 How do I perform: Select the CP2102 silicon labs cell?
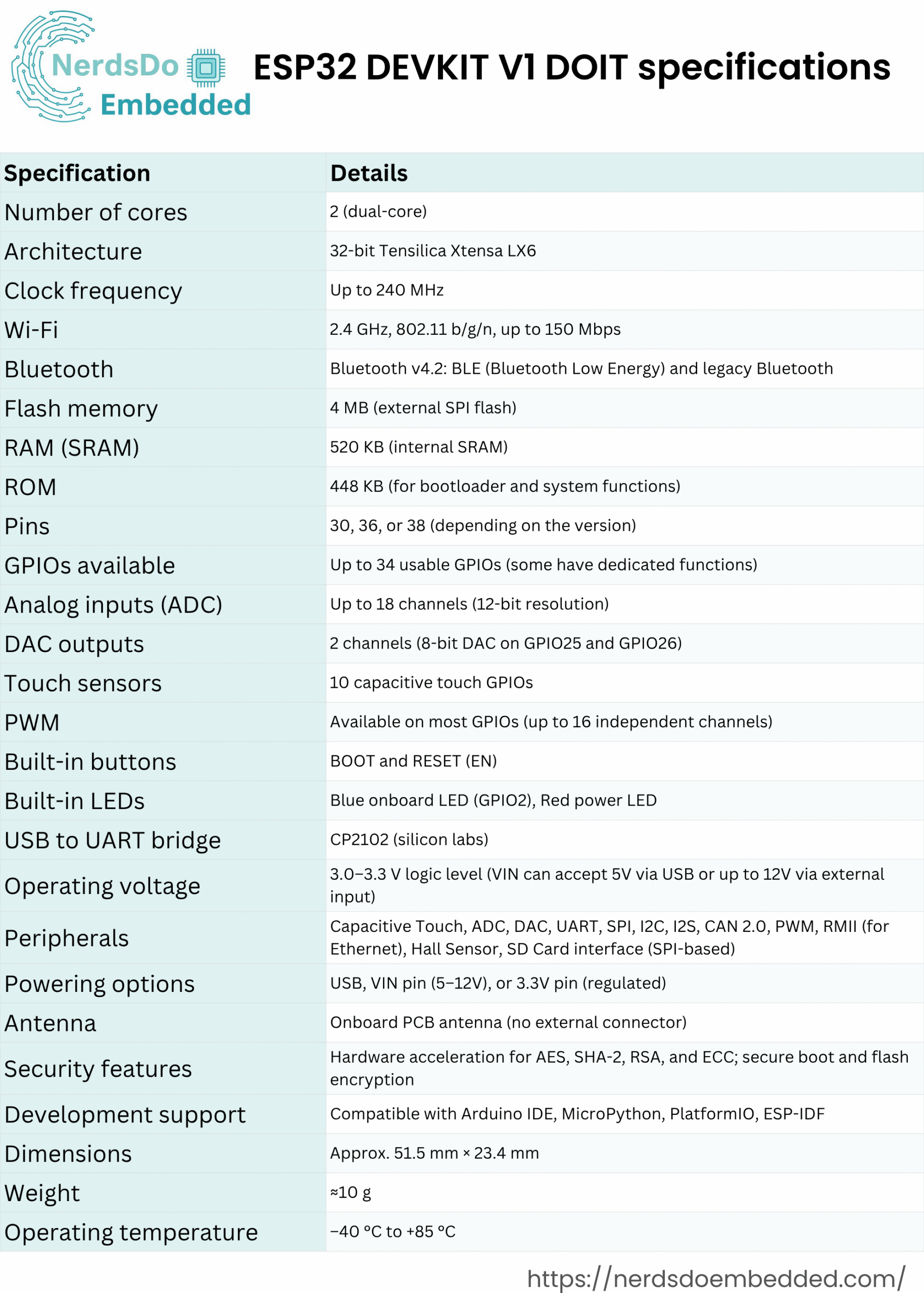(625, 839)
